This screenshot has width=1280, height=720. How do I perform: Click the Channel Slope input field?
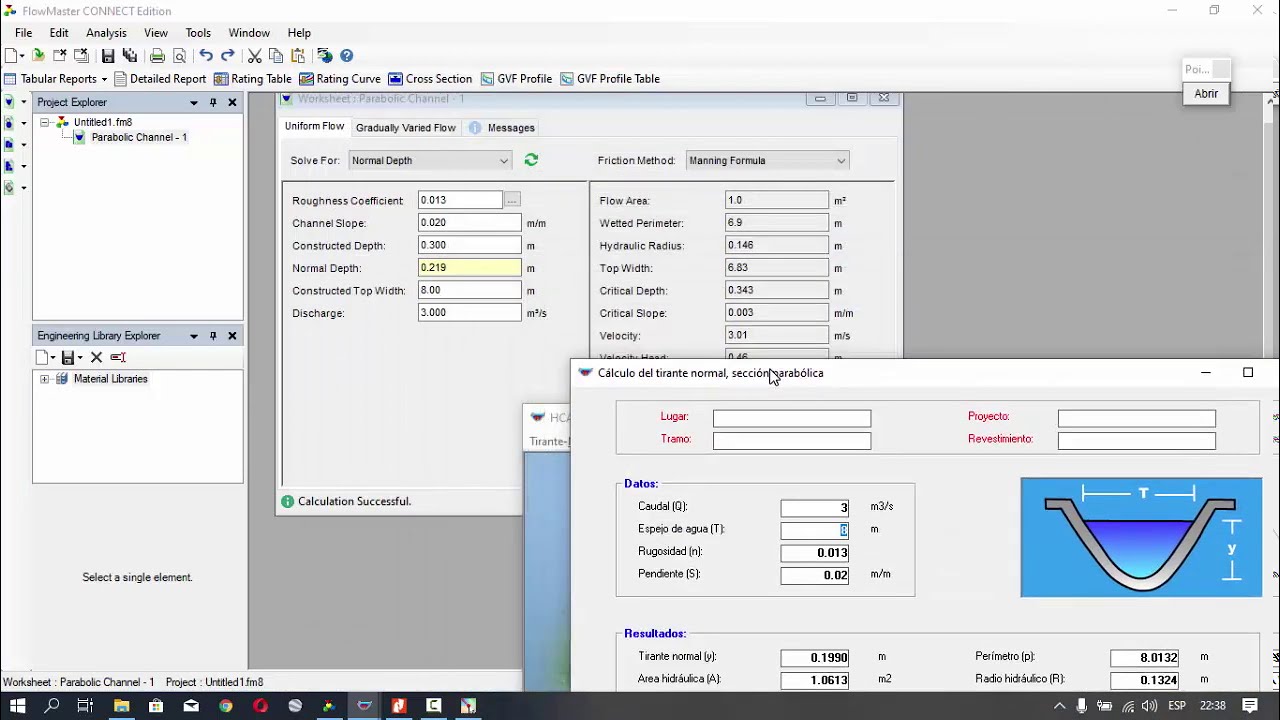pyautogui.click(x=469, y=223)
